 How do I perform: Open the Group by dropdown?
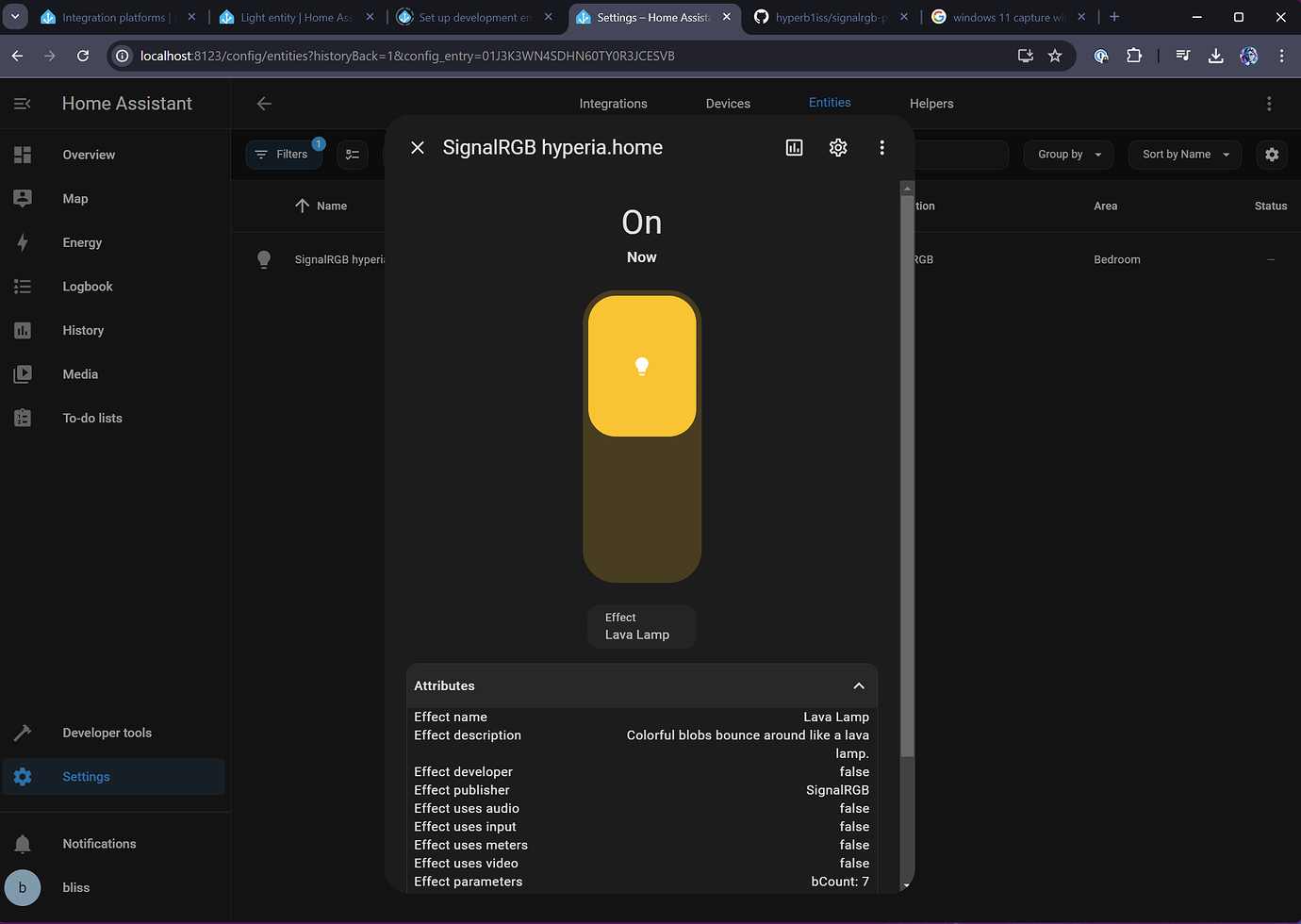1068,154
